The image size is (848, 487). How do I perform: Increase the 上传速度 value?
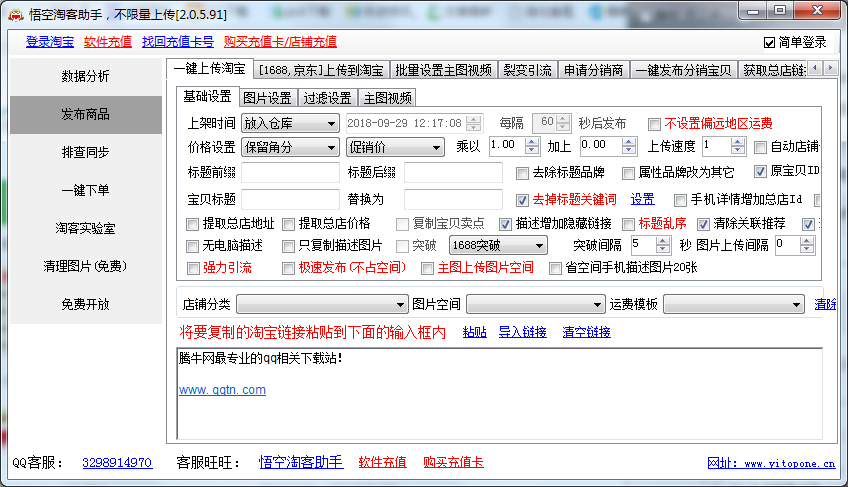(x=738, y=142)
